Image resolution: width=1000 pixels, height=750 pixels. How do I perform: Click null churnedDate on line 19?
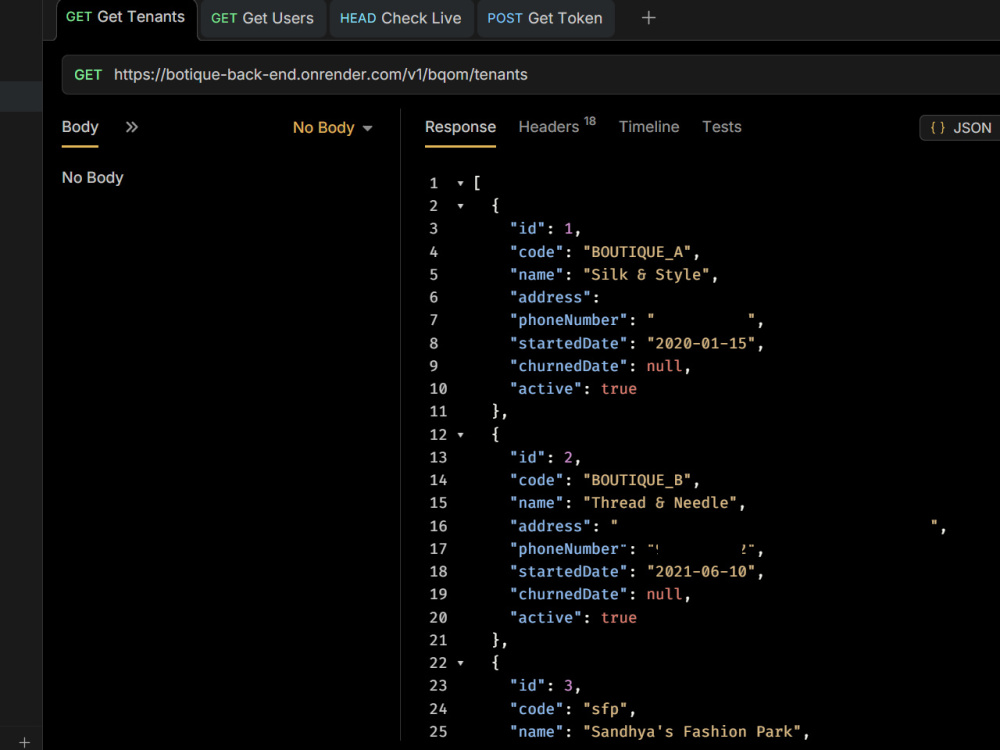click(x=664, y=594)
